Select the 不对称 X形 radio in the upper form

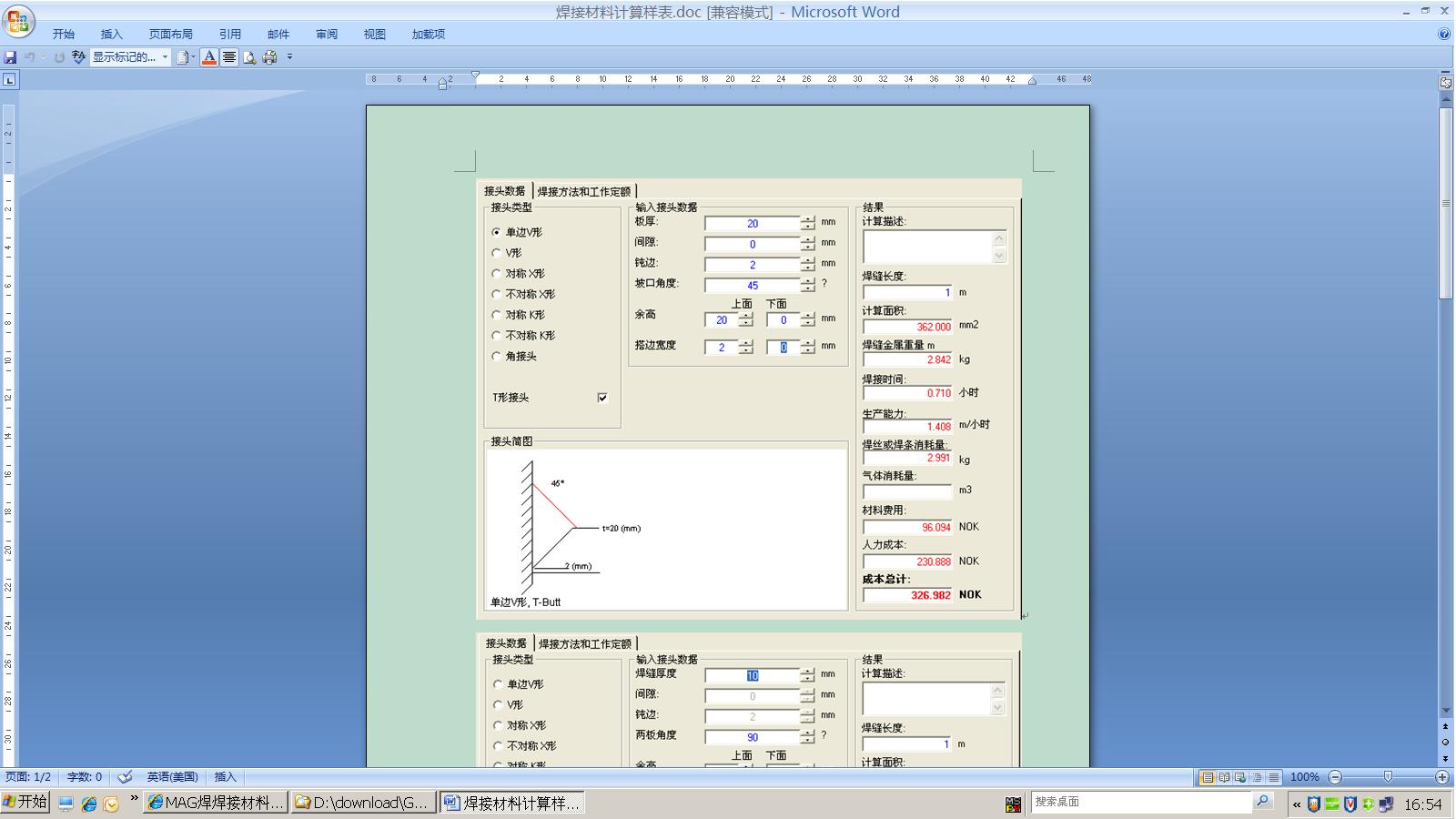point(496,294)
